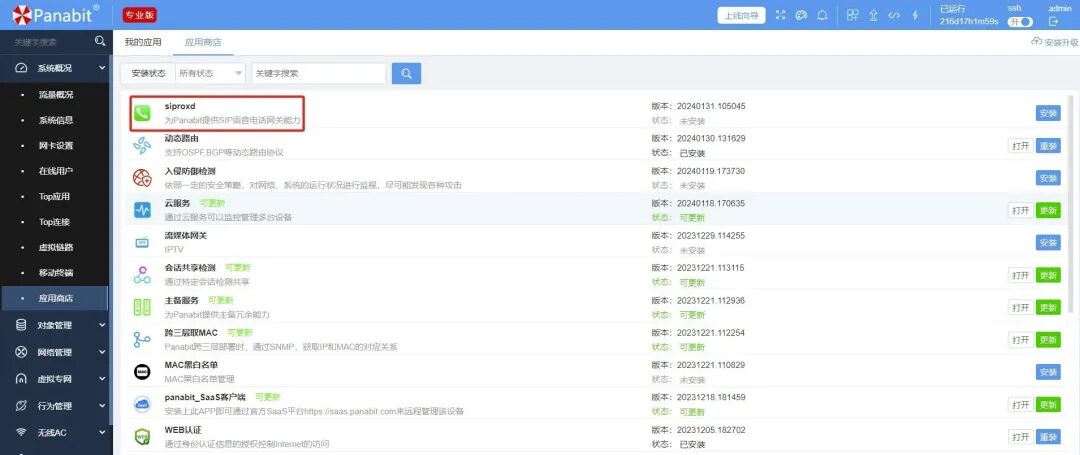Screen dimensions: 1080x455
Task: Open 虚拟链路 in the sidebar
Action: [56, 247]
